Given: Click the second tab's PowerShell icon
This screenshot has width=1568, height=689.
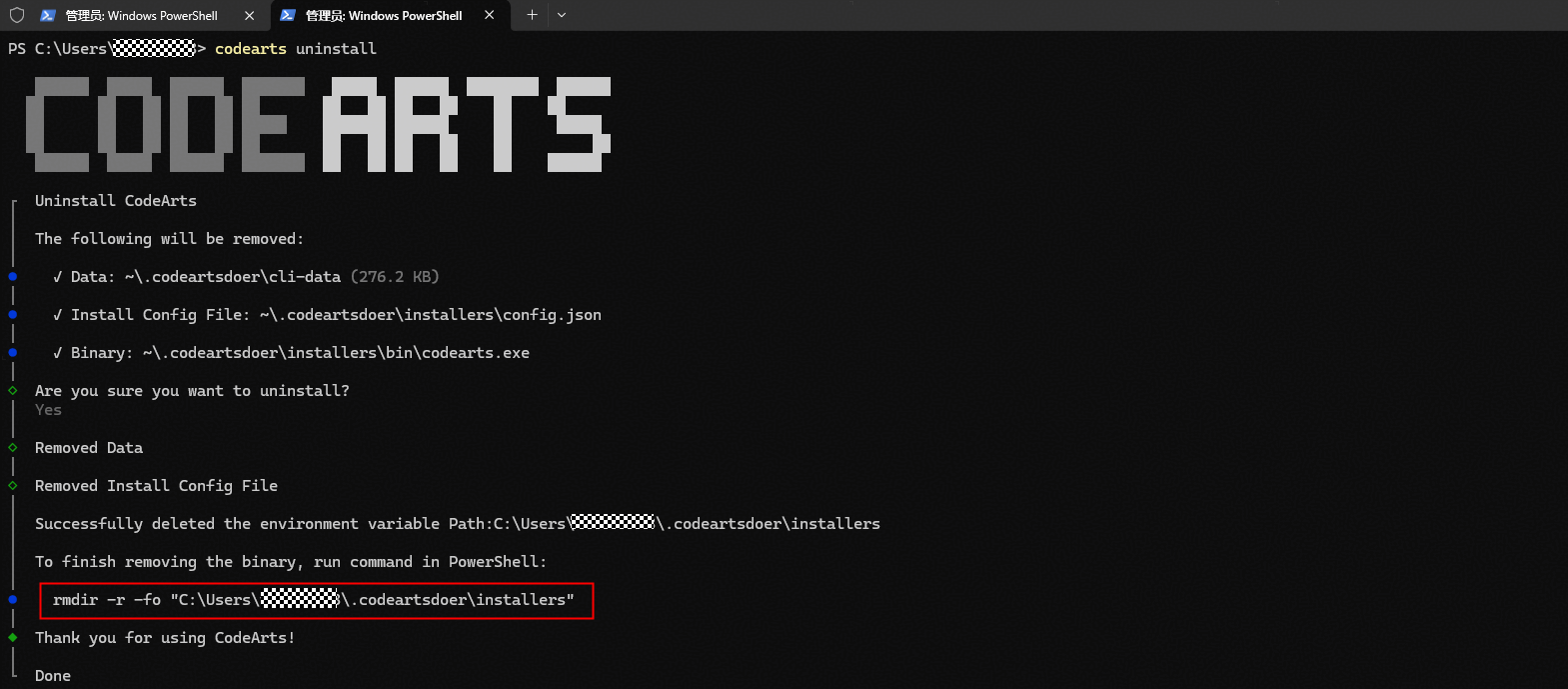Looking at the screenshot, I should pos(288,15).
